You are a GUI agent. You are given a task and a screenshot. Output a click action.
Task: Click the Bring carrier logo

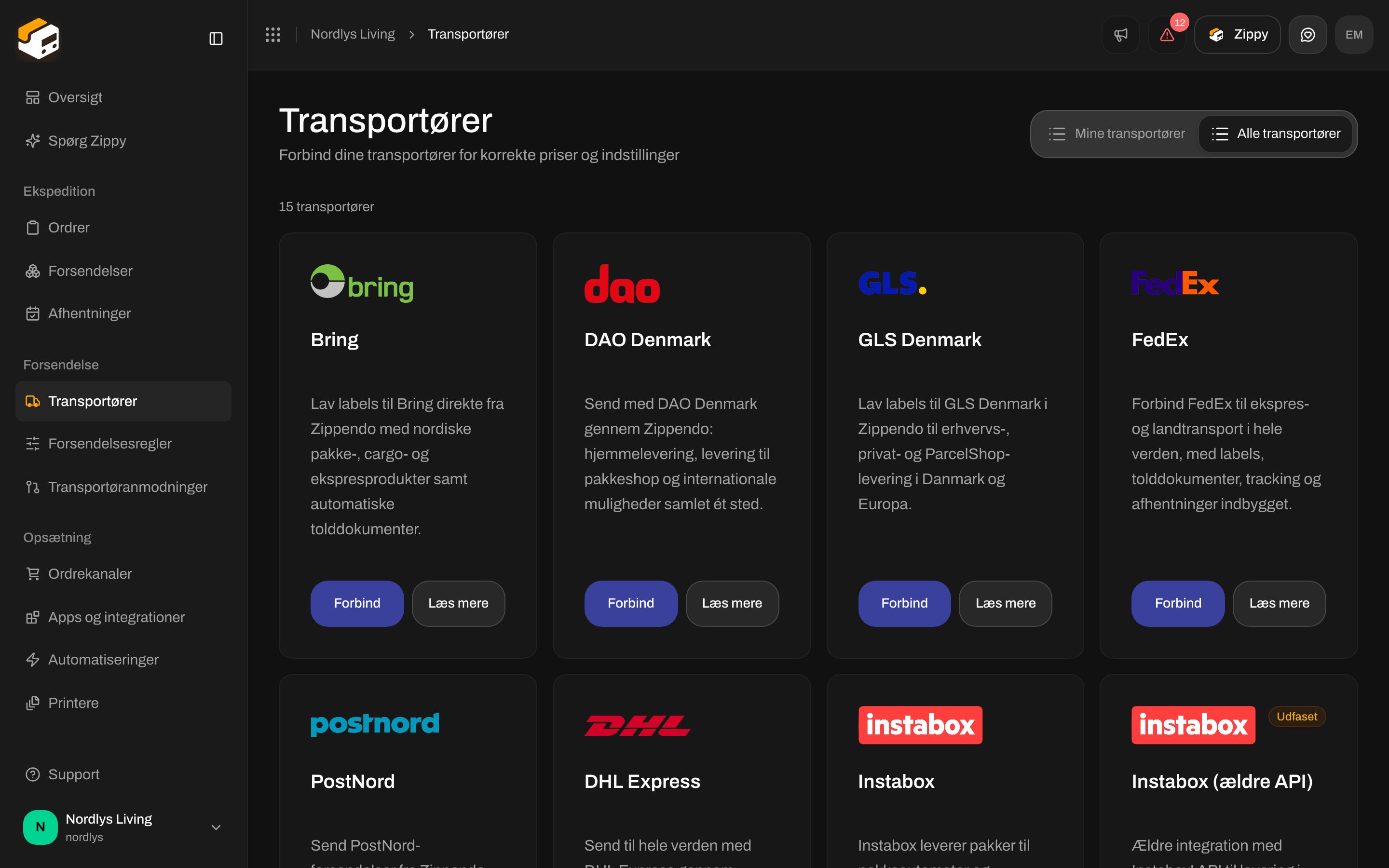362,284
